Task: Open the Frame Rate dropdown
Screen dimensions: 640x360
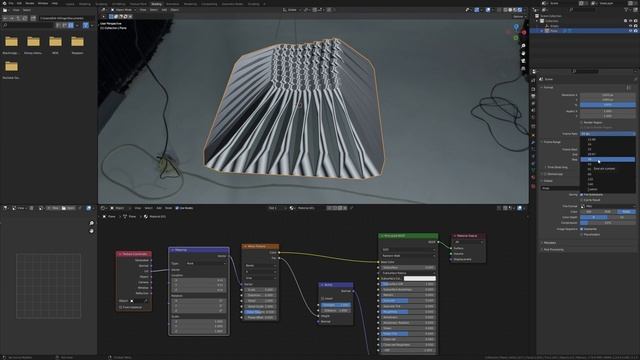Action: click(x=607, y=133)
